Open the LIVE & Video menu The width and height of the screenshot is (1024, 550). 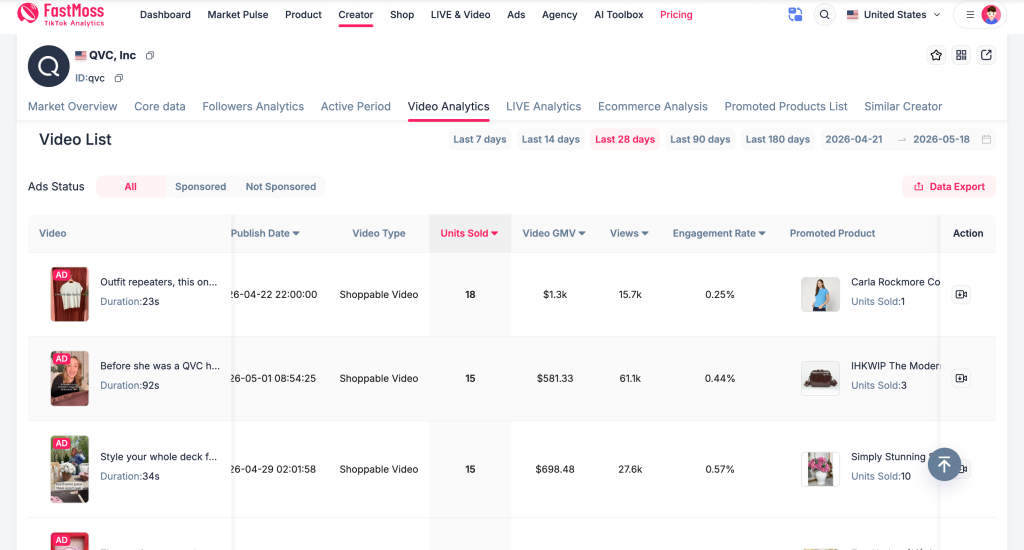(x=460, y=14)
